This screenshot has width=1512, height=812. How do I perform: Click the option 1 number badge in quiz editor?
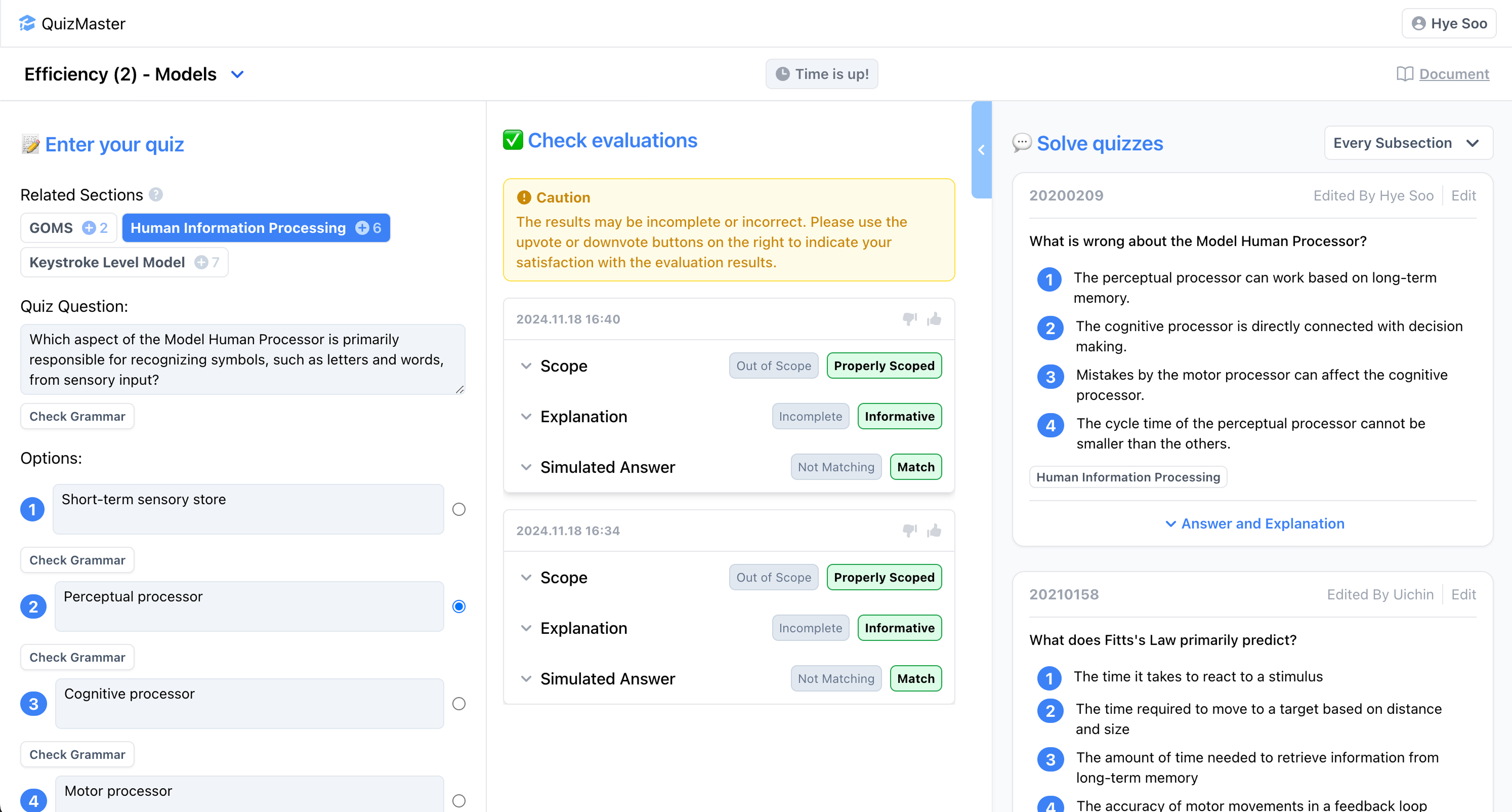pyautogui.click(x=33, y=509)
